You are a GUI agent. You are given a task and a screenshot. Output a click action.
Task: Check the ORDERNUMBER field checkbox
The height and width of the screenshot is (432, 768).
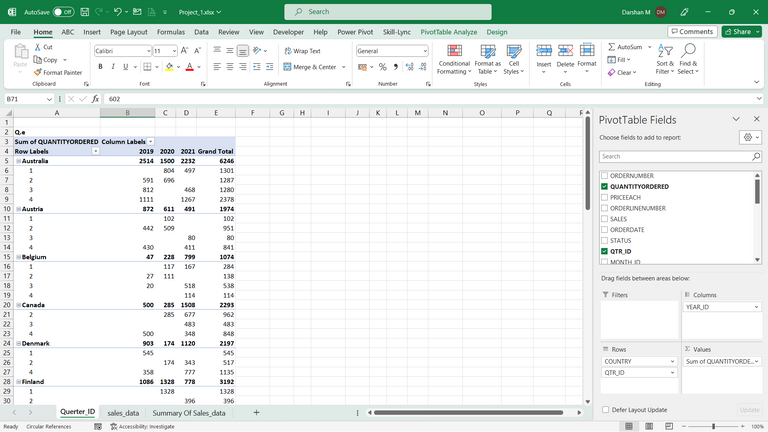[604, 175]
